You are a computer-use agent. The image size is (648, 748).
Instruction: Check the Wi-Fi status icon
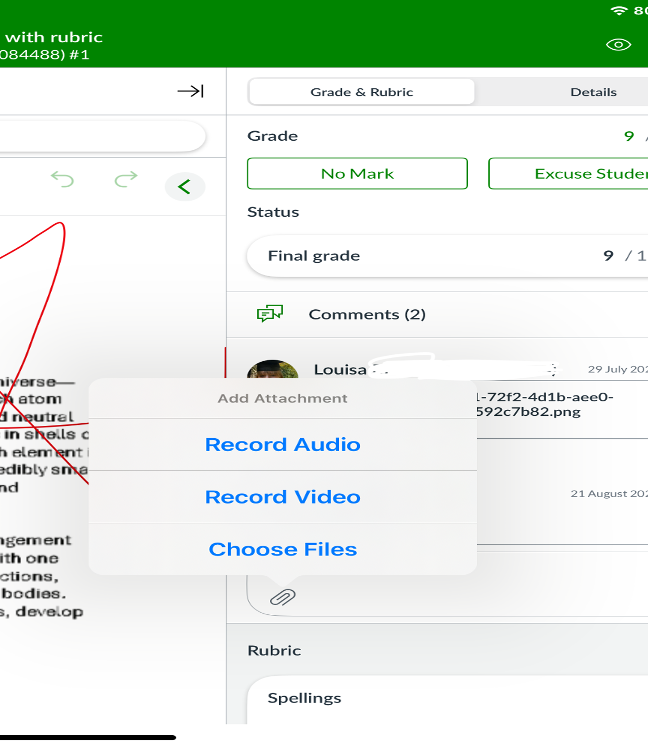click(619, 10)
